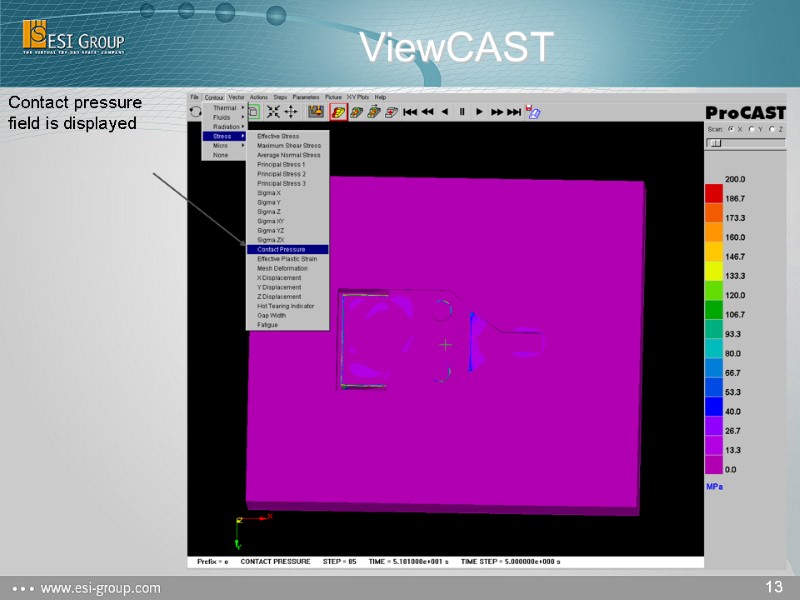Click the fit-to-center arrows icon
This screenshot has width=800, height=600.
pyautogui.click(x=273, y=112)
